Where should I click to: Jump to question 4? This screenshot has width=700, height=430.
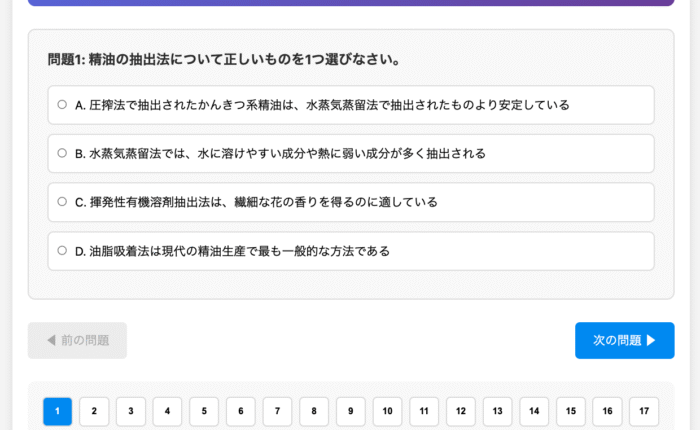(x=167, y=411)
